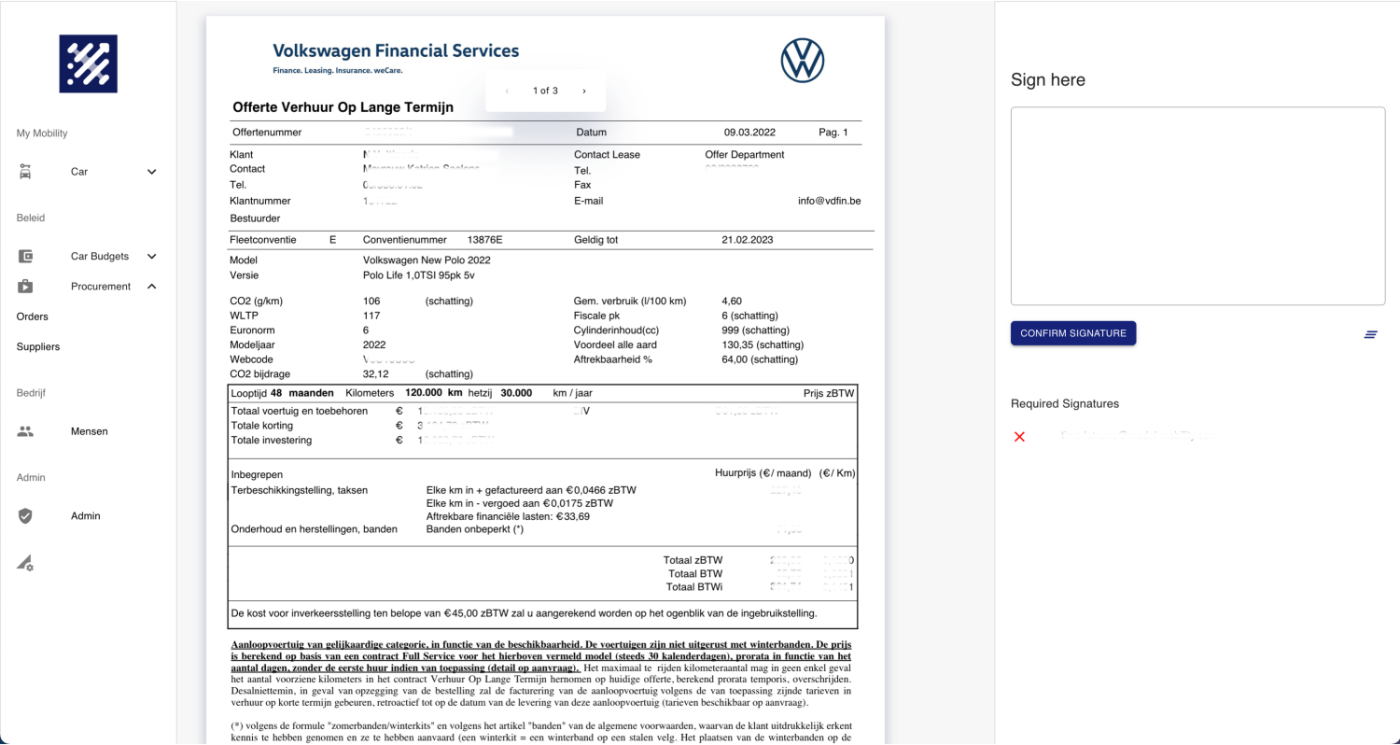The width and height of the screenshot is (1400, 745).
Task: Click the Volkswagen logo in the document
Action: [802, 60]
